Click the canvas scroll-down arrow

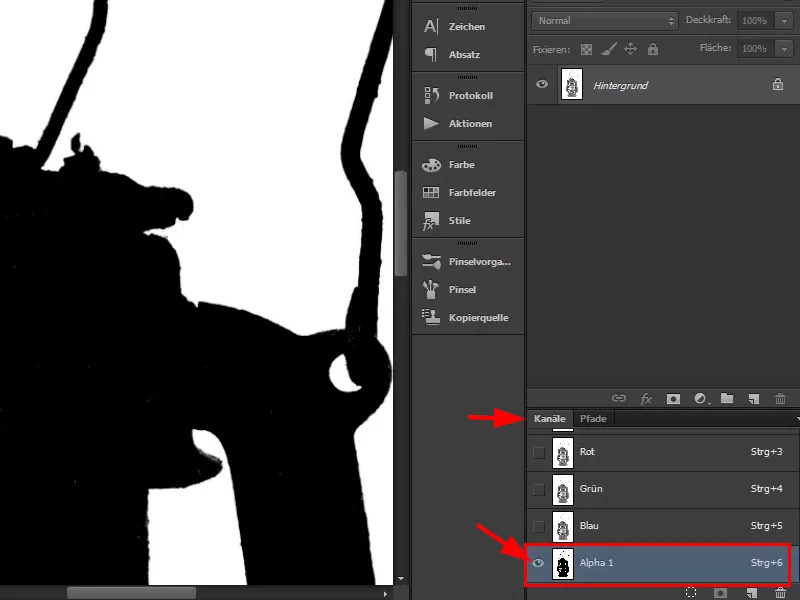[401, 579]
